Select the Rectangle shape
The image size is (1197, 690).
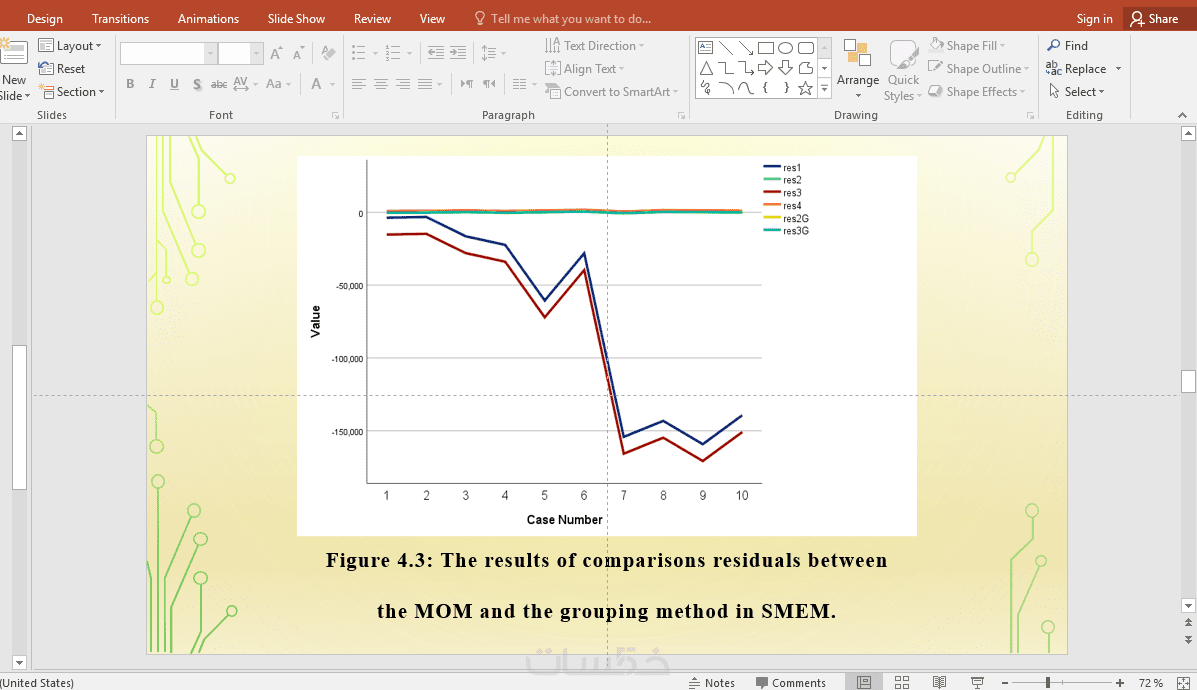click(766, 47)
